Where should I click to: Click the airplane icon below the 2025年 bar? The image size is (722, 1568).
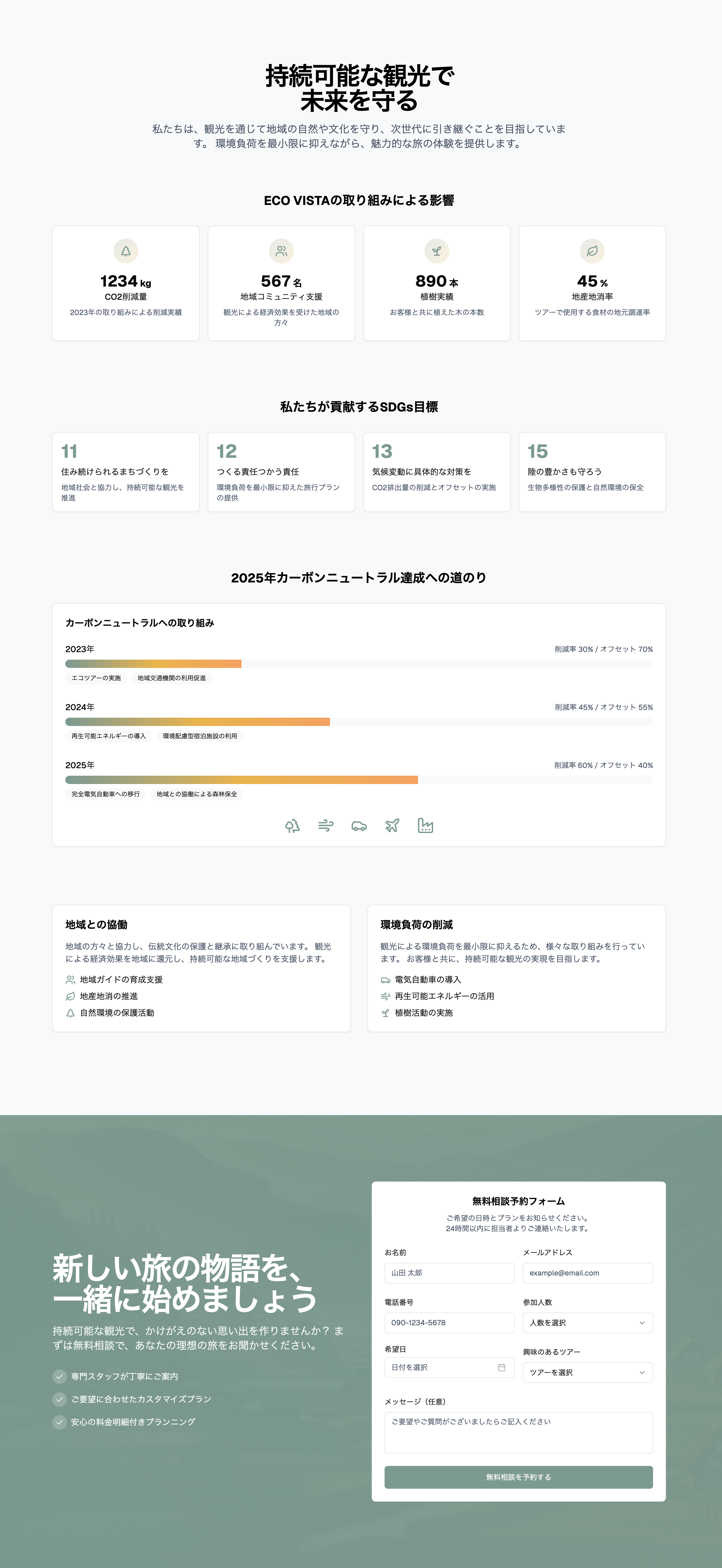click(x=392, y=825)
